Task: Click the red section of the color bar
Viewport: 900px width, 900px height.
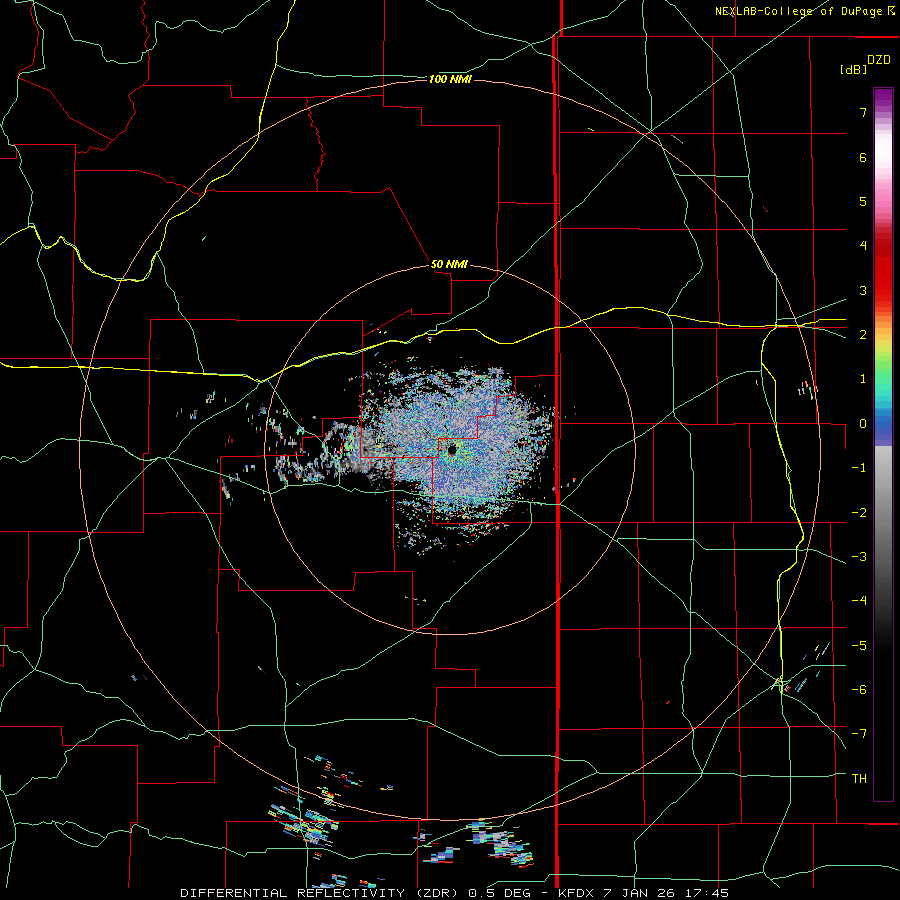Action: coord(883,270)
